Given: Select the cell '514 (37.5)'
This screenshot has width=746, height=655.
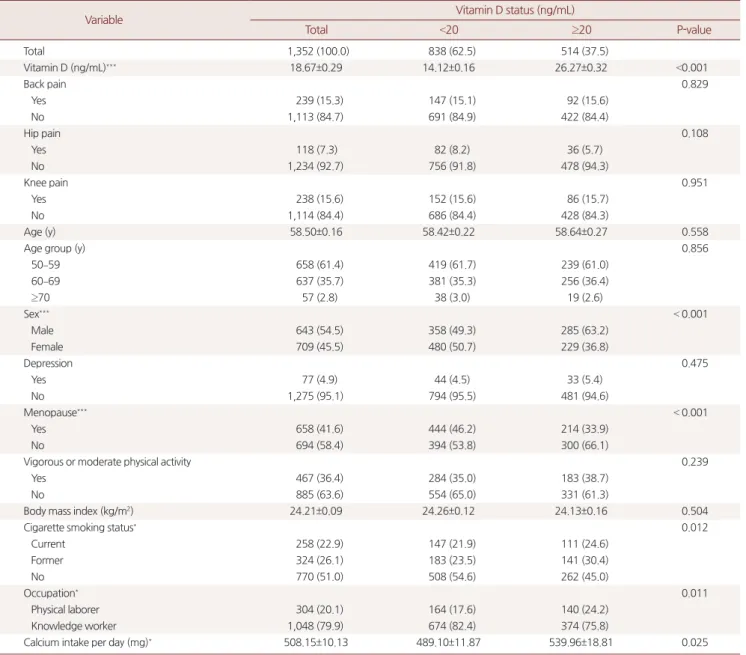Looking at the screenshot, I should [584, 51].
